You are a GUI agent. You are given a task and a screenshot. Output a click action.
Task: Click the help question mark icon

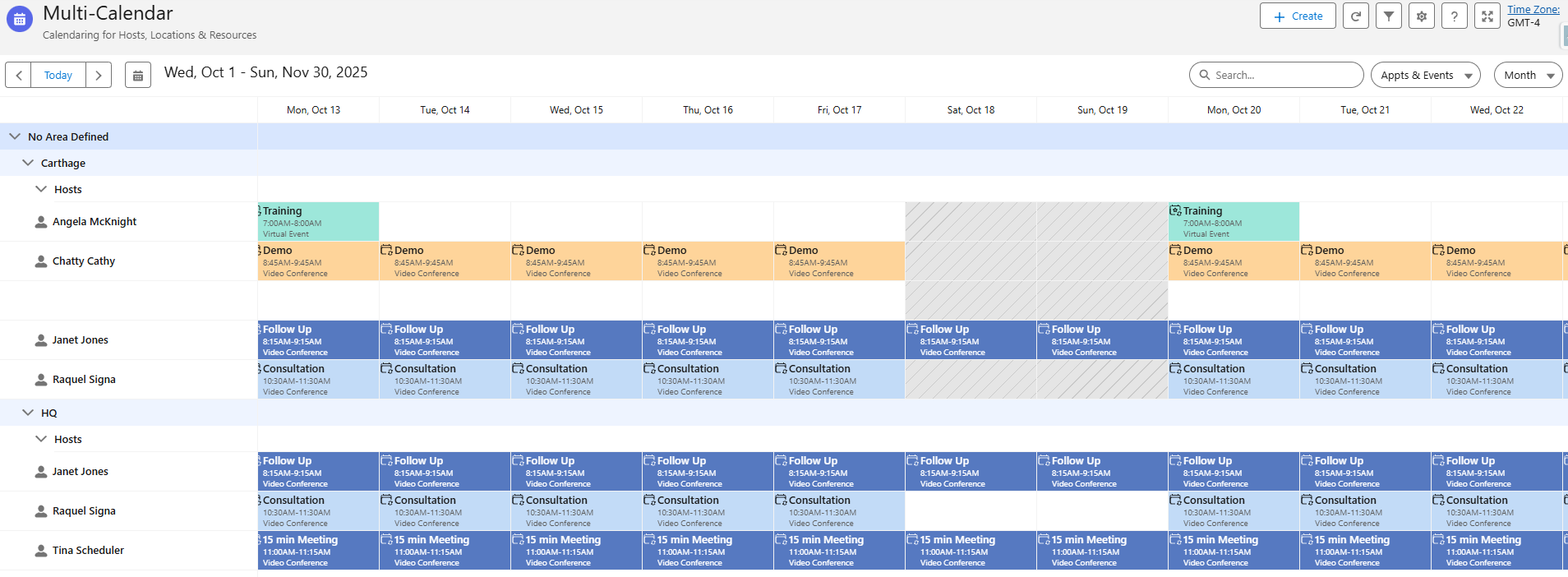click(1455, 16)
